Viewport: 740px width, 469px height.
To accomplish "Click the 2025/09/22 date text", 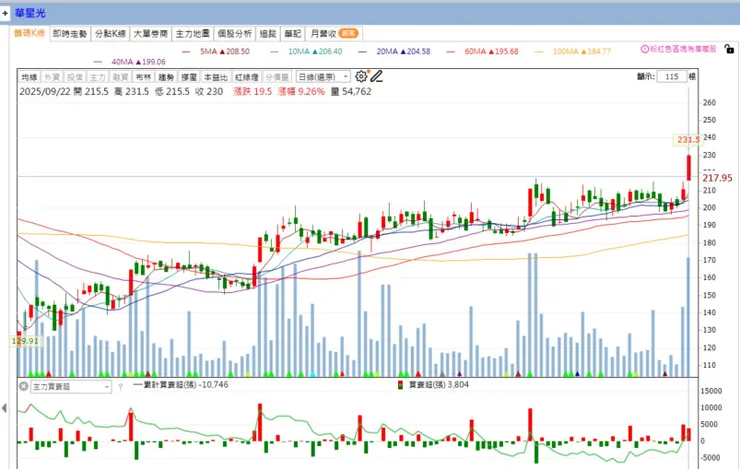I will [x=43, y=92].
